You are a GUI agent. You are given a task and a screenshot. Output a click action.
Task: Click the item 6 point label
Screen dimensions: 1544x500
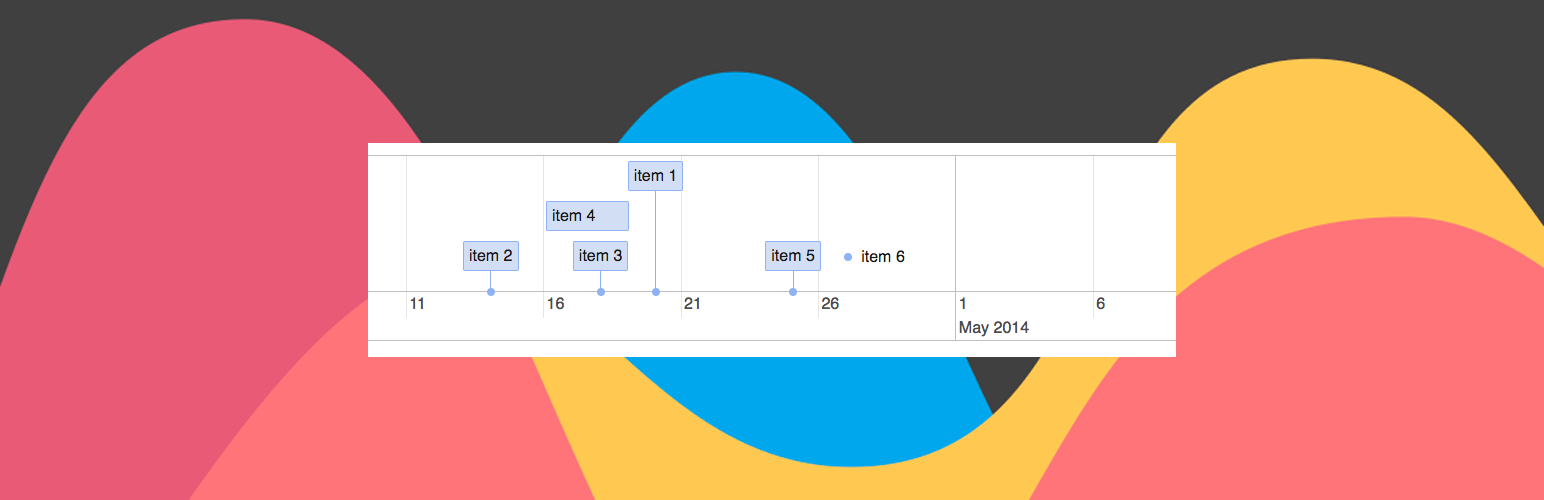click(883, 257)
